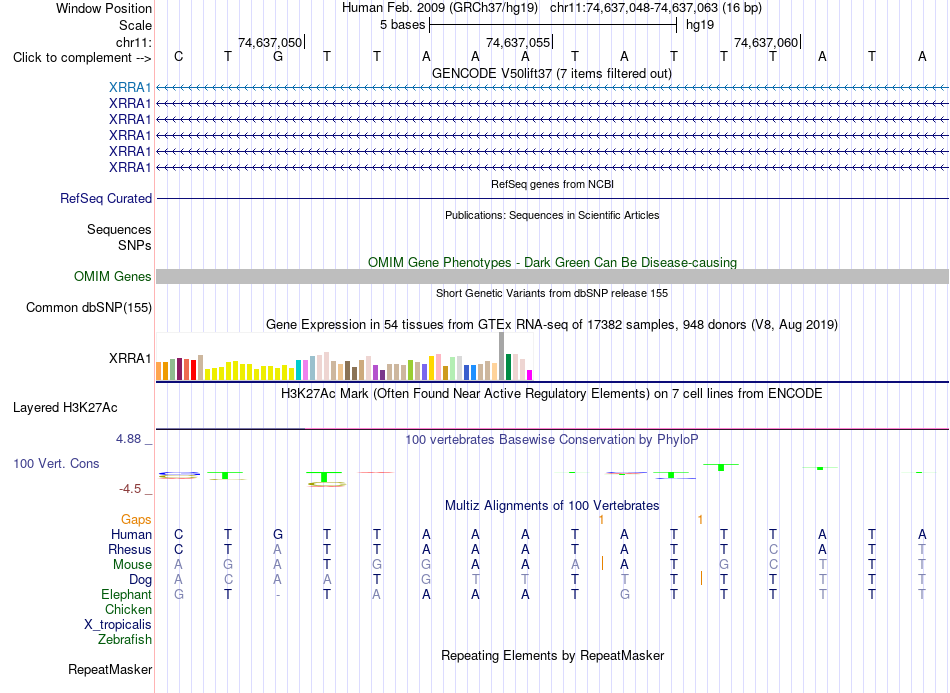Select the Dog species label
Viewport: 950px width, 693px height.
tap(140, 580)
